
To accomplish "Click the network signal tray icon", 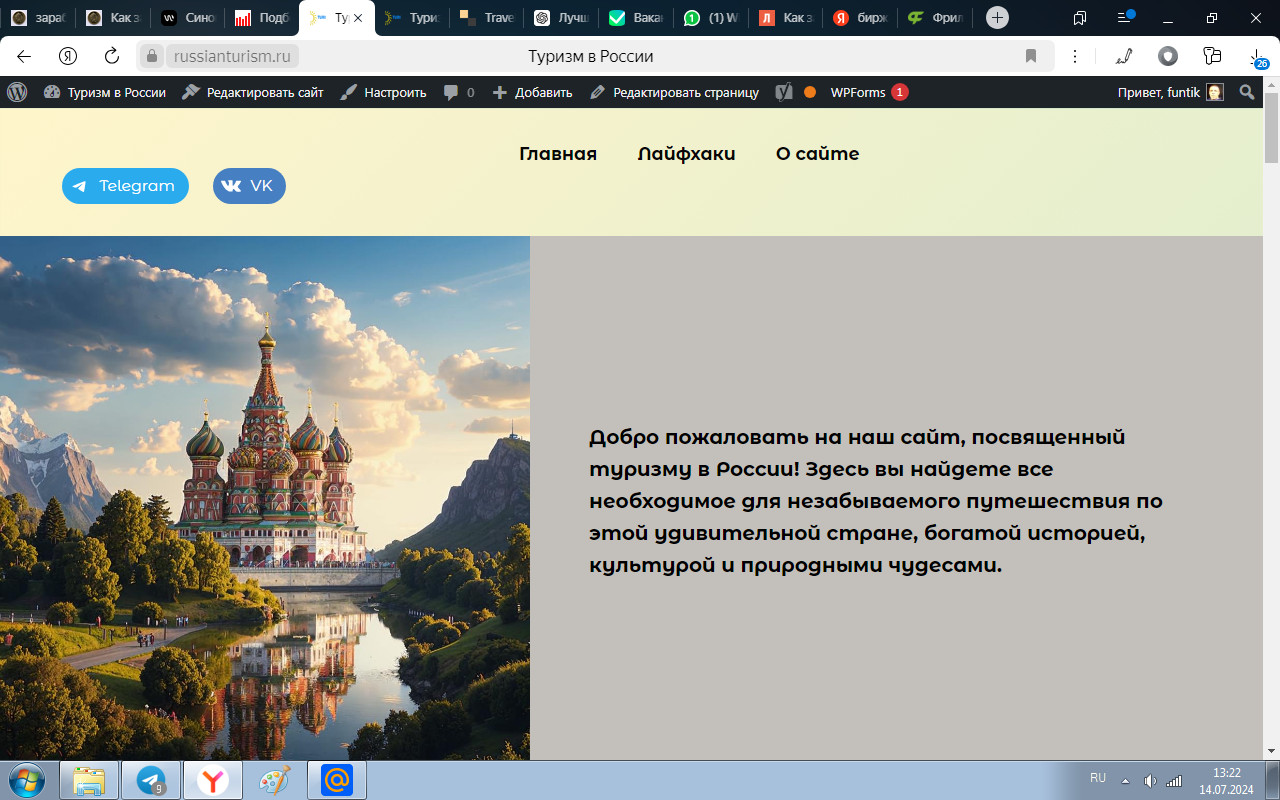I will click(1174, 780).
